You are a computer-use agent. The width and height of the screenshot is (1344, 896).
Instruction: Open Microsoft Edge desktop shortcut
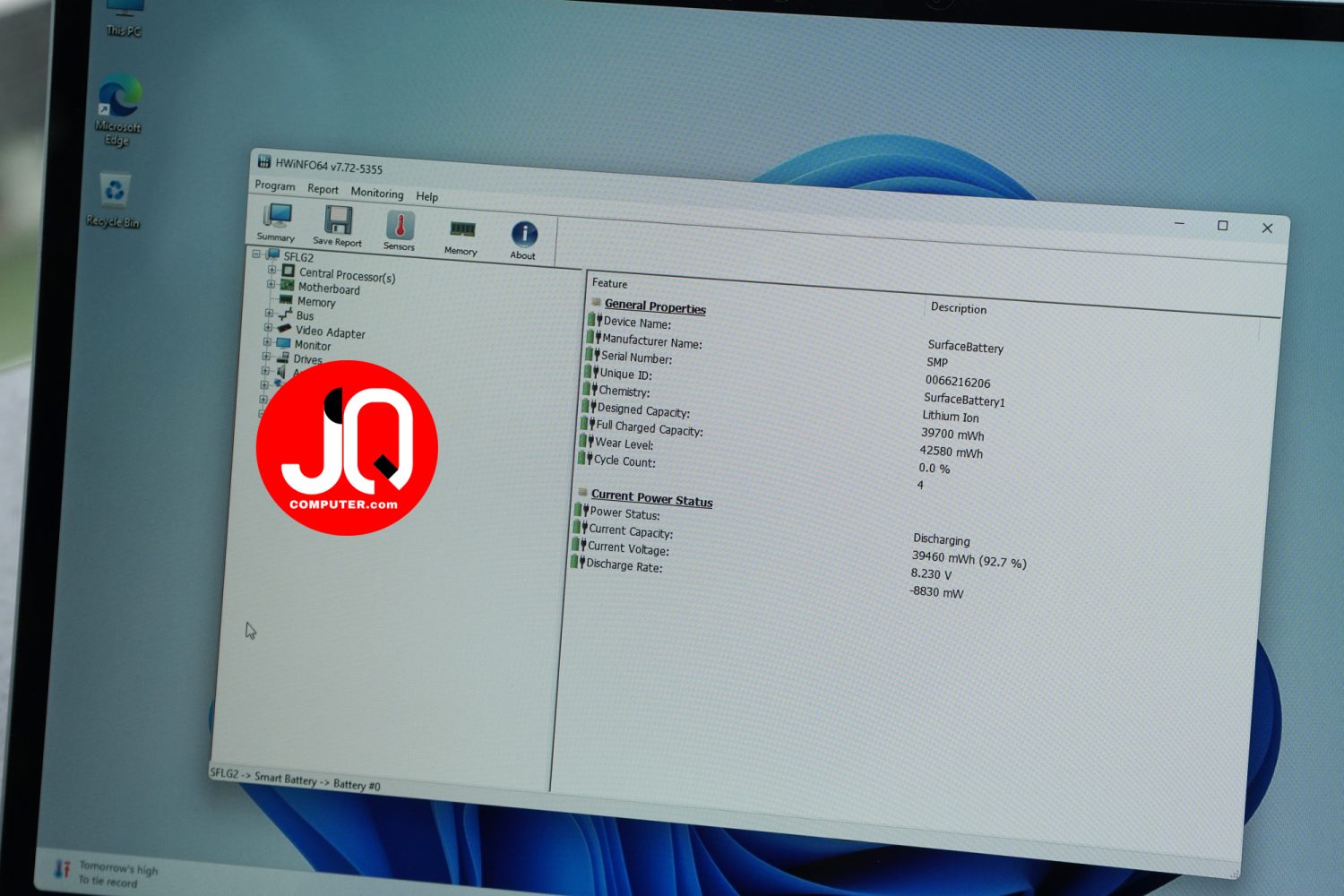[118, 109]
